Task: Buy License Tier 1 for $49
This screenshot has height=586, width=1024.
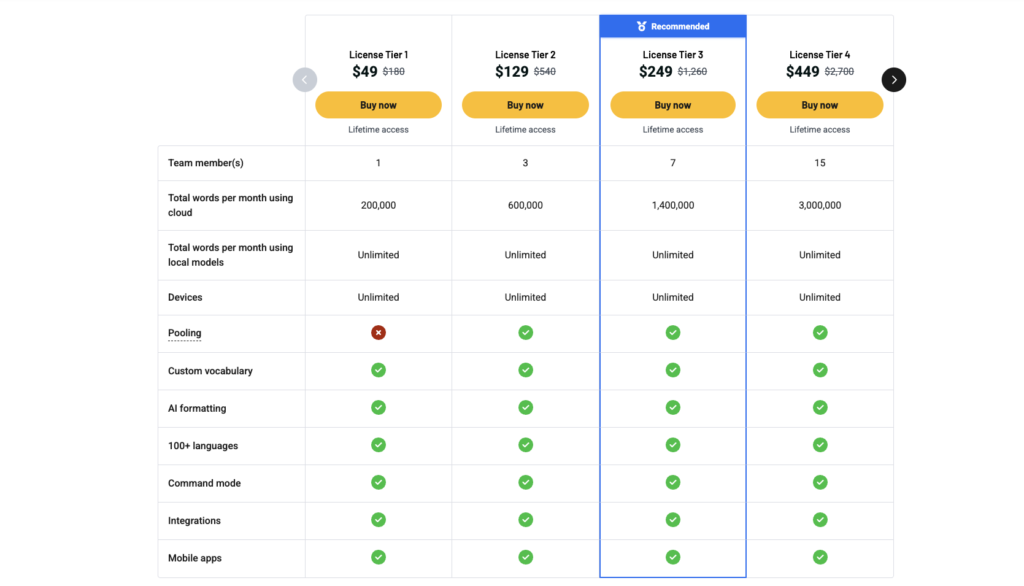Action: pyautogui.click(x=378, y=105)
